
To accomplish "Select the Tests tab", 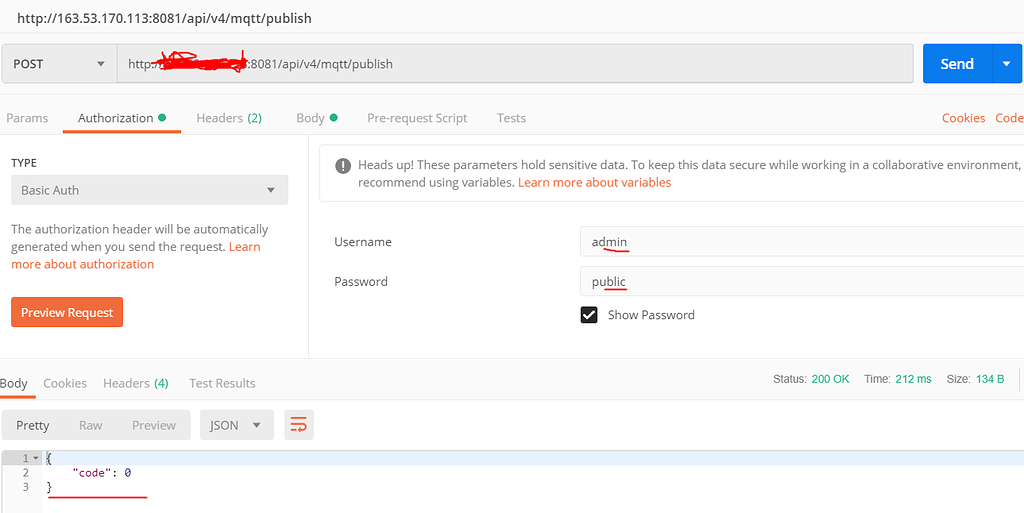I will click(511, 118).
